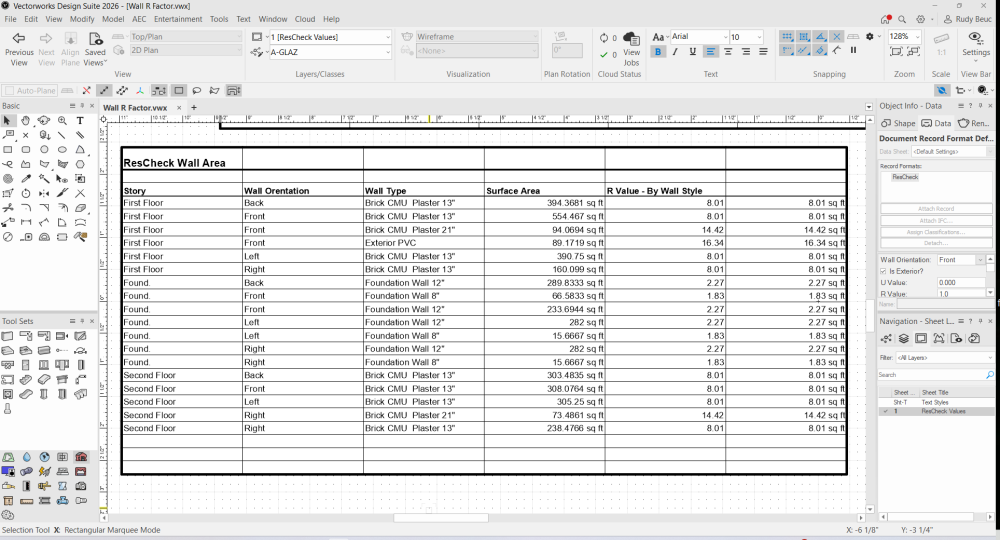Image resolution: width=1000 pixels, height=540 pixels.
Task: Switch to the Shape tab in Object Info
Action: click(x=897, y=123)
